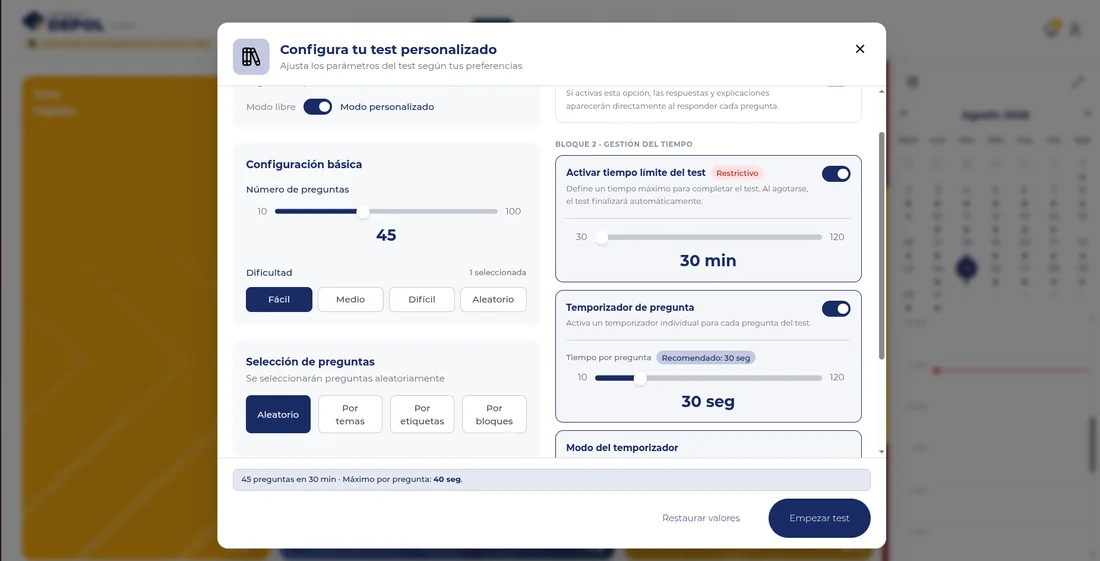Viewport: 1100px width, 561px height.
Task: Click the summary bar with 45 preguntas
Action: (551, 480)
